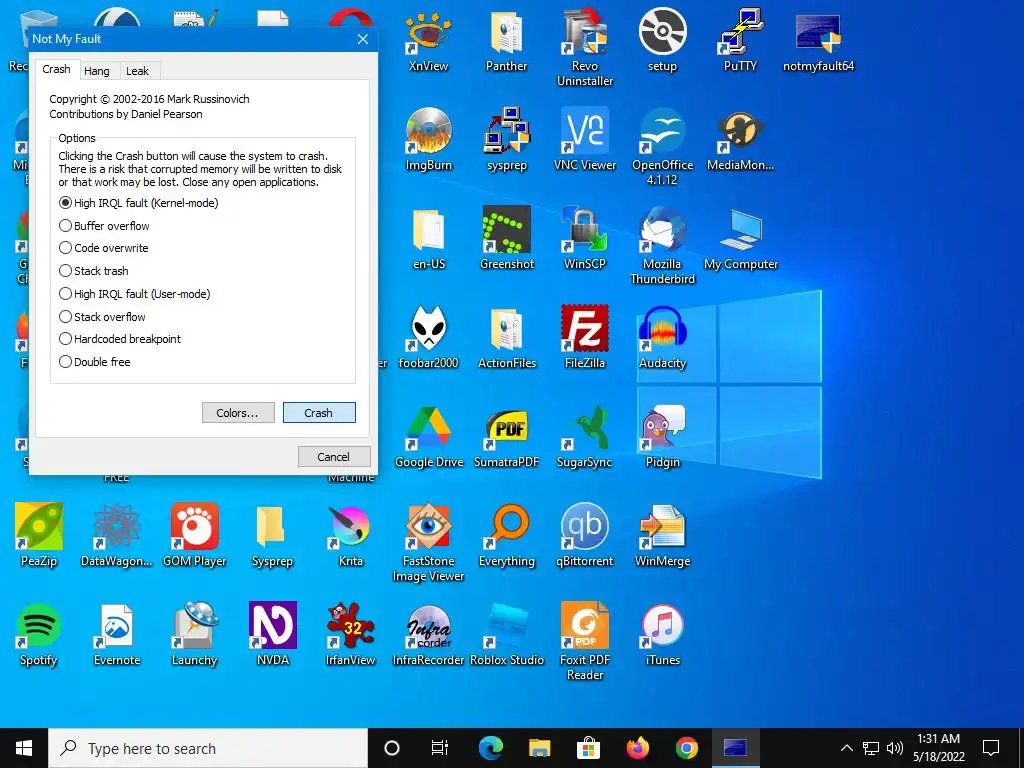Image resolution: width=1024 pixels, height=768 pixels.
Task: Open ActionFiles folder
Action: 507,338
